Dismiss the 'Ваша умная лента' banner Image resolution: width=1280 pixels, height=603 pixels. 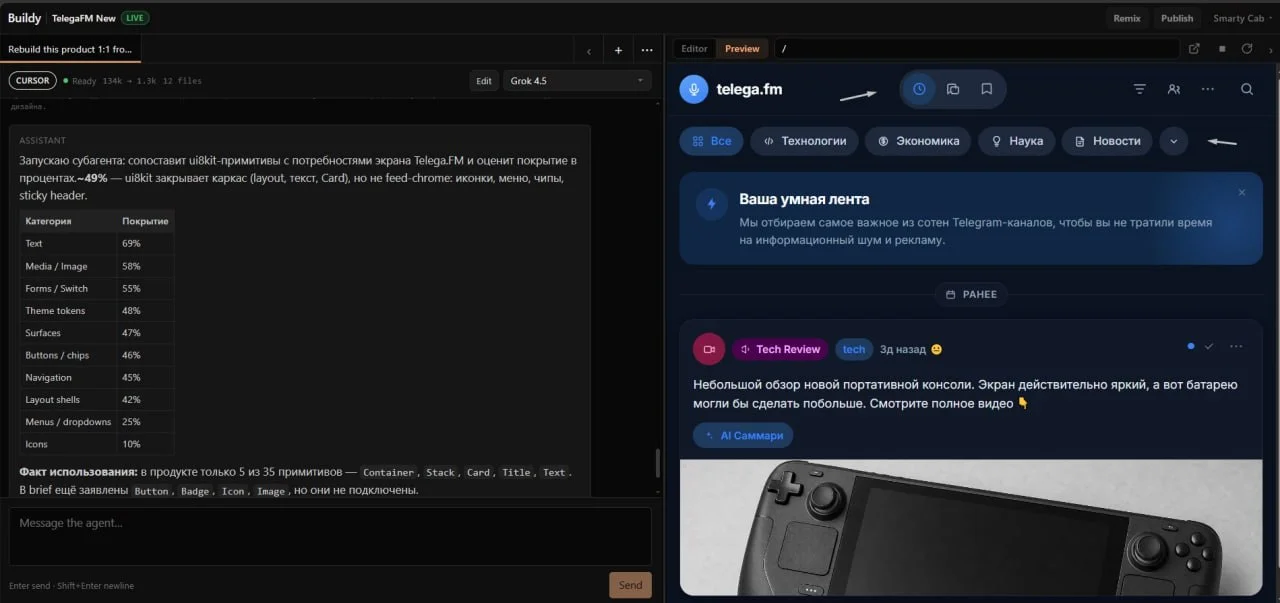coord(1242,192)
